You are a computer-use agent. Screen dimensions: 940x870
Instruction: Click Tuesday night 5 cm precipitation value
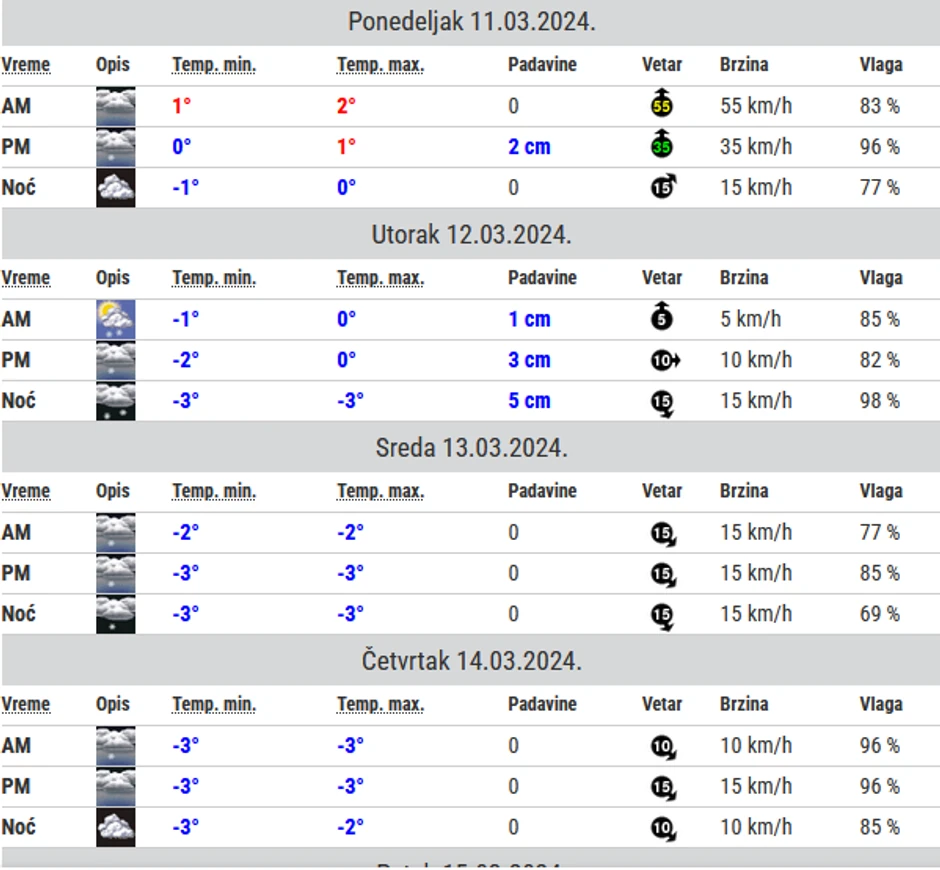(x=529, y=401)
